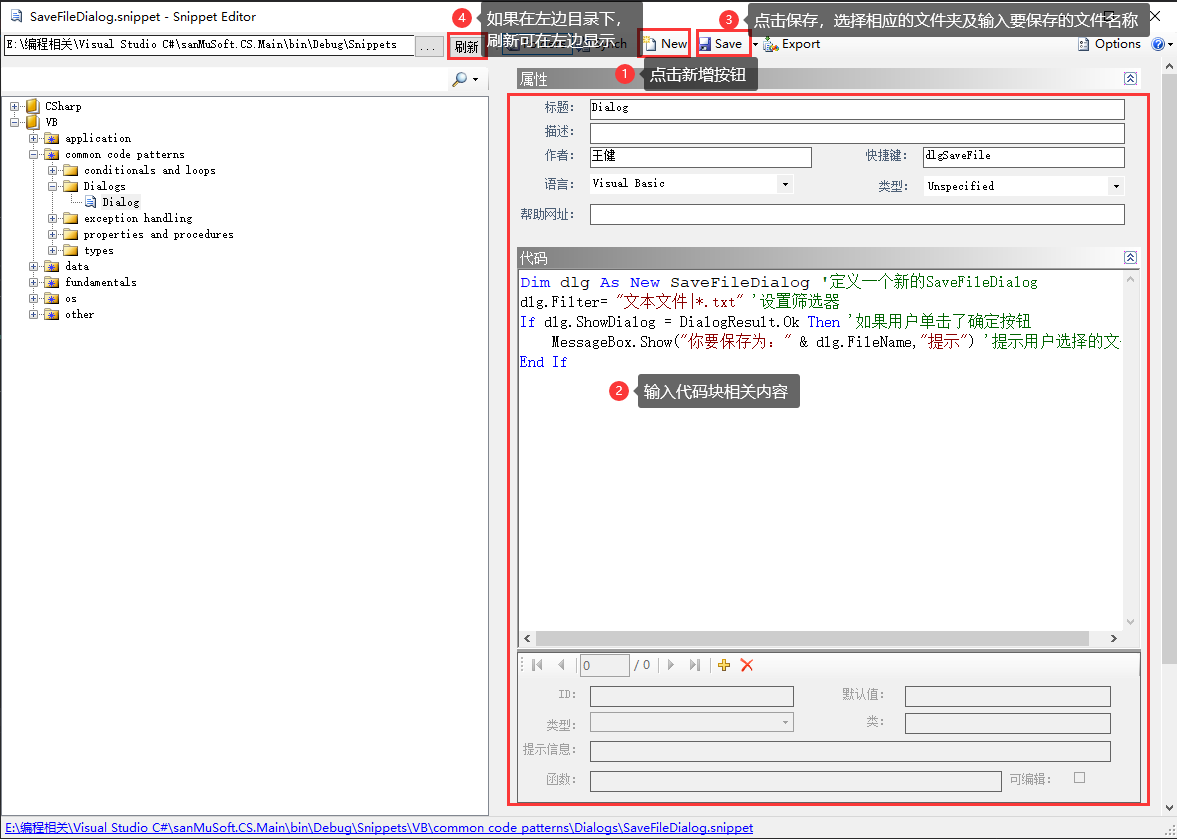Toggle the 可编辑 editable checkbox
Screen dimensions: 1177x839
pos(1079,777)
